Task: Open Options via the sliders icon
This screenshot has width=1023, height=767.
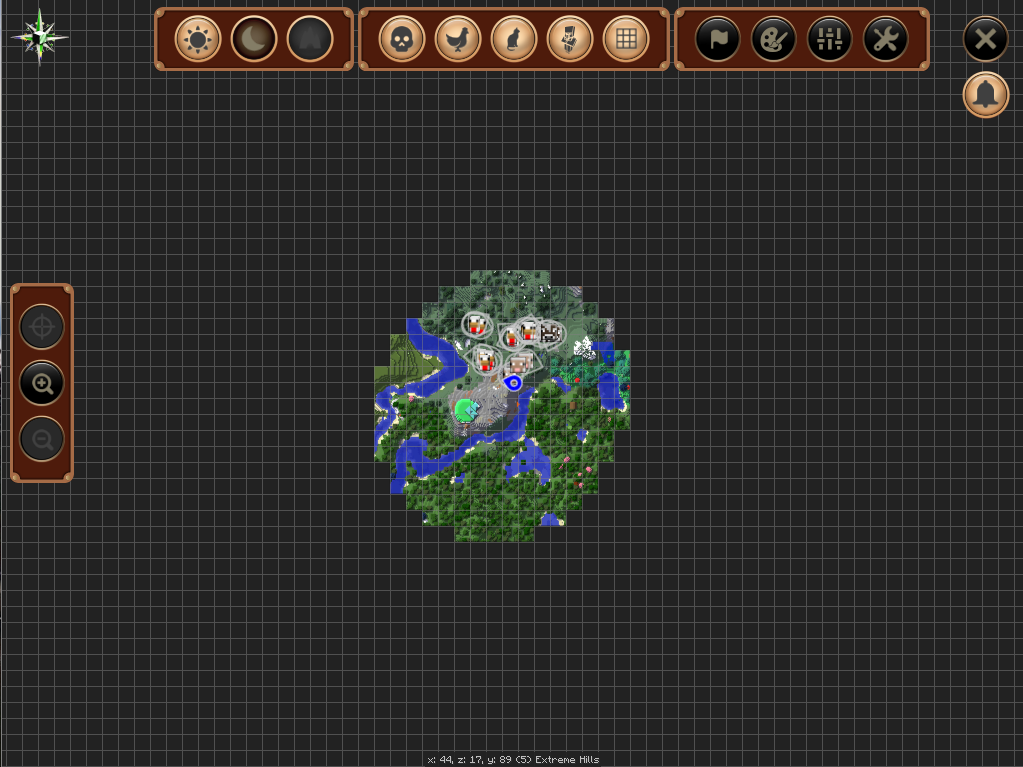Action: 830,39
